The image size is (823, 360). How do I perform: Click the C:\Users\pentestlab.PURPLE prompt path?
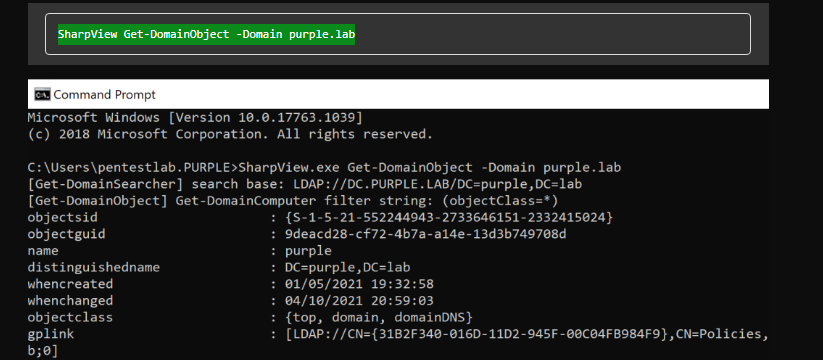pos(132,168)
